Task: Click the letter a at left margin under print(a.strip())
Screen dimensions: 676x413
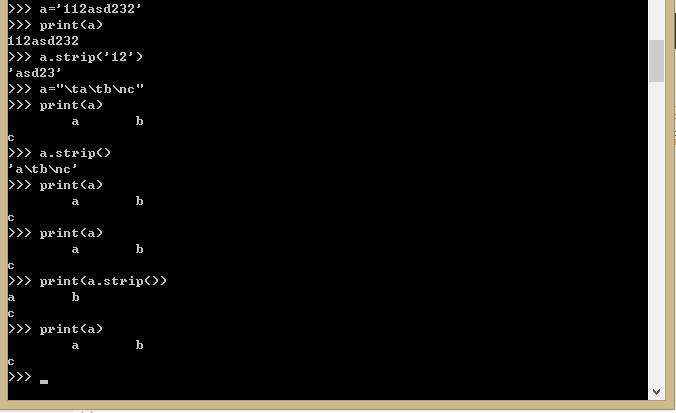Action: point(12,298)
